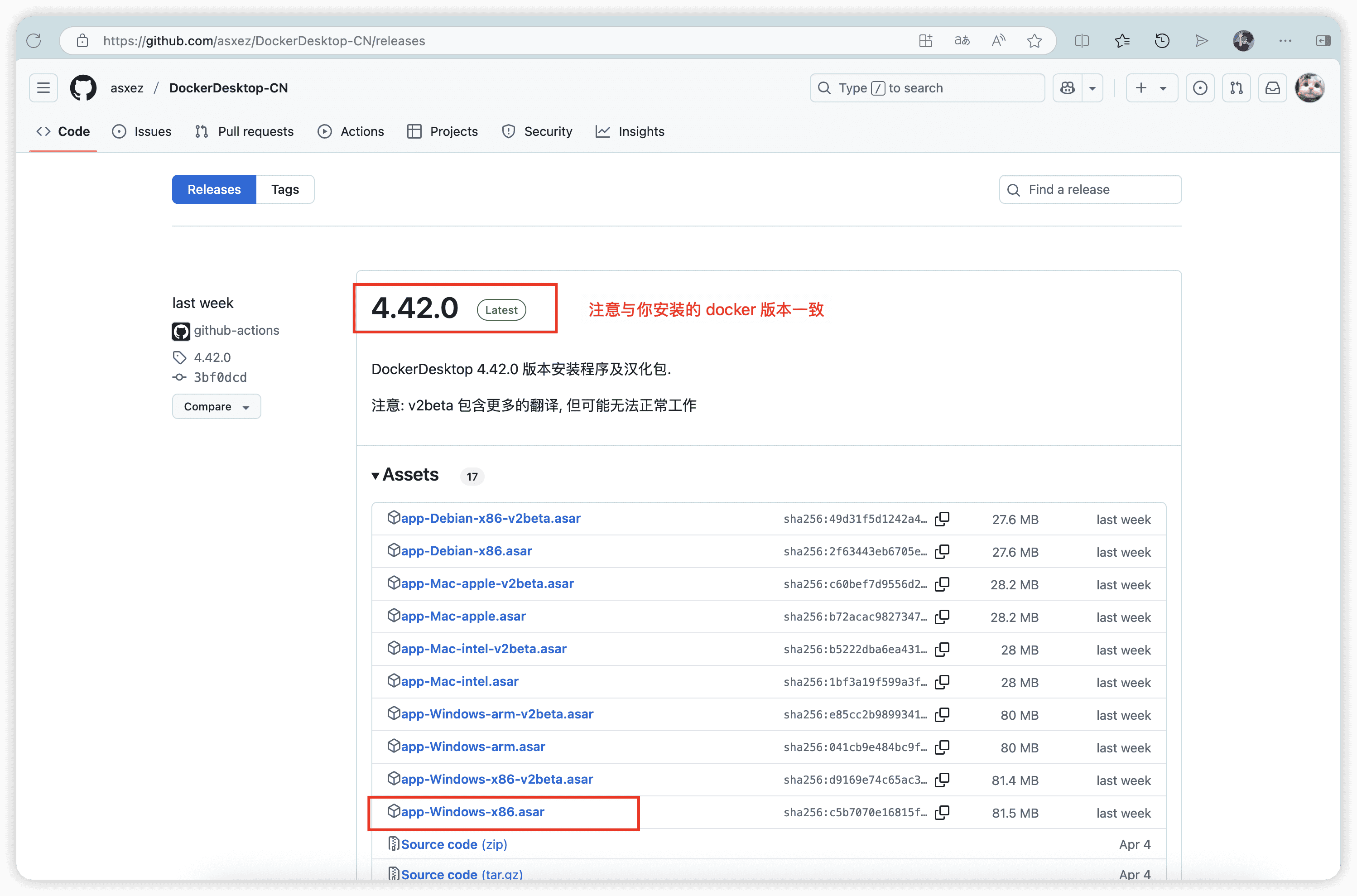Click the read aloud icon in address bar

click(x=998, y=41)
